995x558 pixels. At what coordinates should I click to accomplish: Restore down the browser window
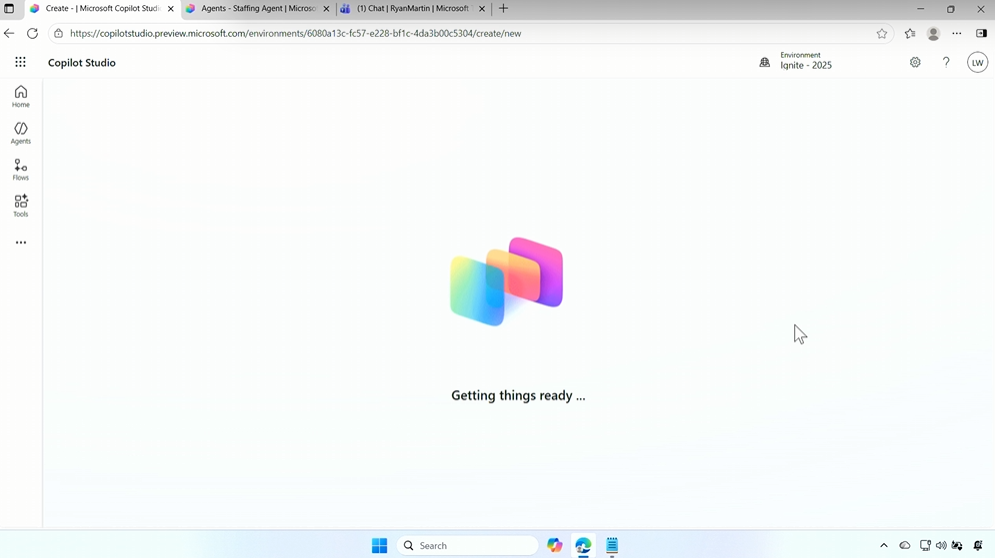951,9
